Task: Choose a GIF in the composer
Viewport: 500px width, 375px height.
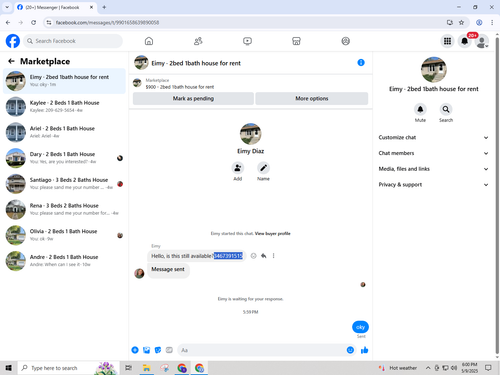Action: click(169, 350)
